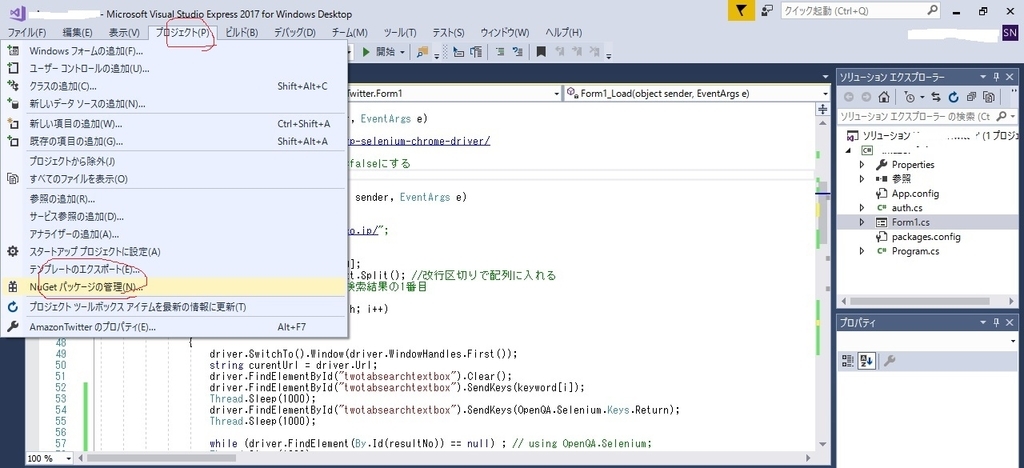Select スタートアップ プロジェクトに設定(A) entry
Viewport: 1024px width, 468px height.
[173, 251]
